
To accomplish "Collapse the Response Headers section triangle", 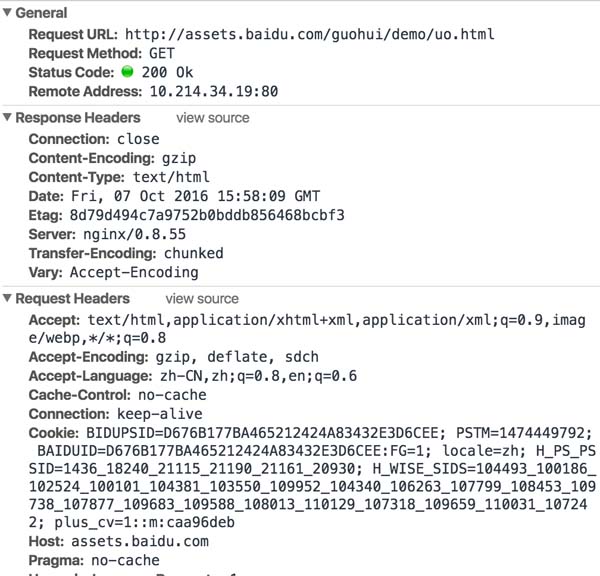I will click(8, 118).
